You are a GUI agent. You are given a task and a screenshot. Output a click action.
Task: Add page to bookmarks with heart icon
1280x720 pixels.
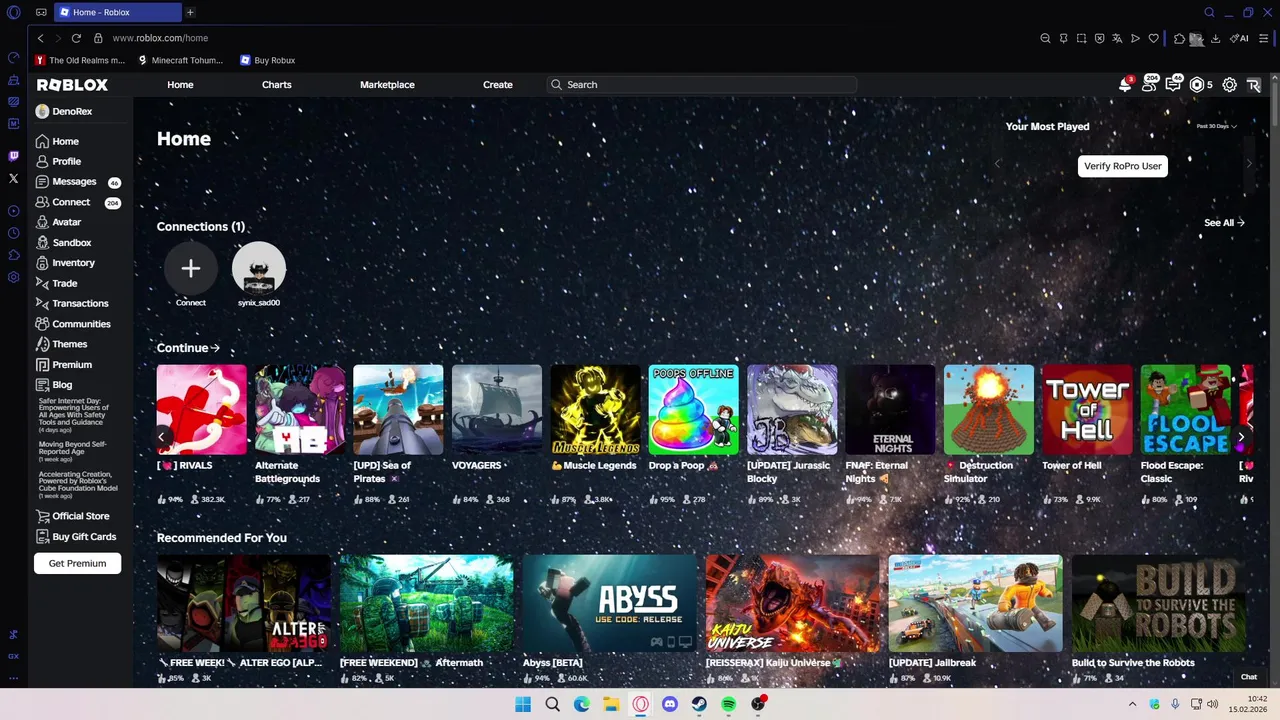click(1153, 38)
